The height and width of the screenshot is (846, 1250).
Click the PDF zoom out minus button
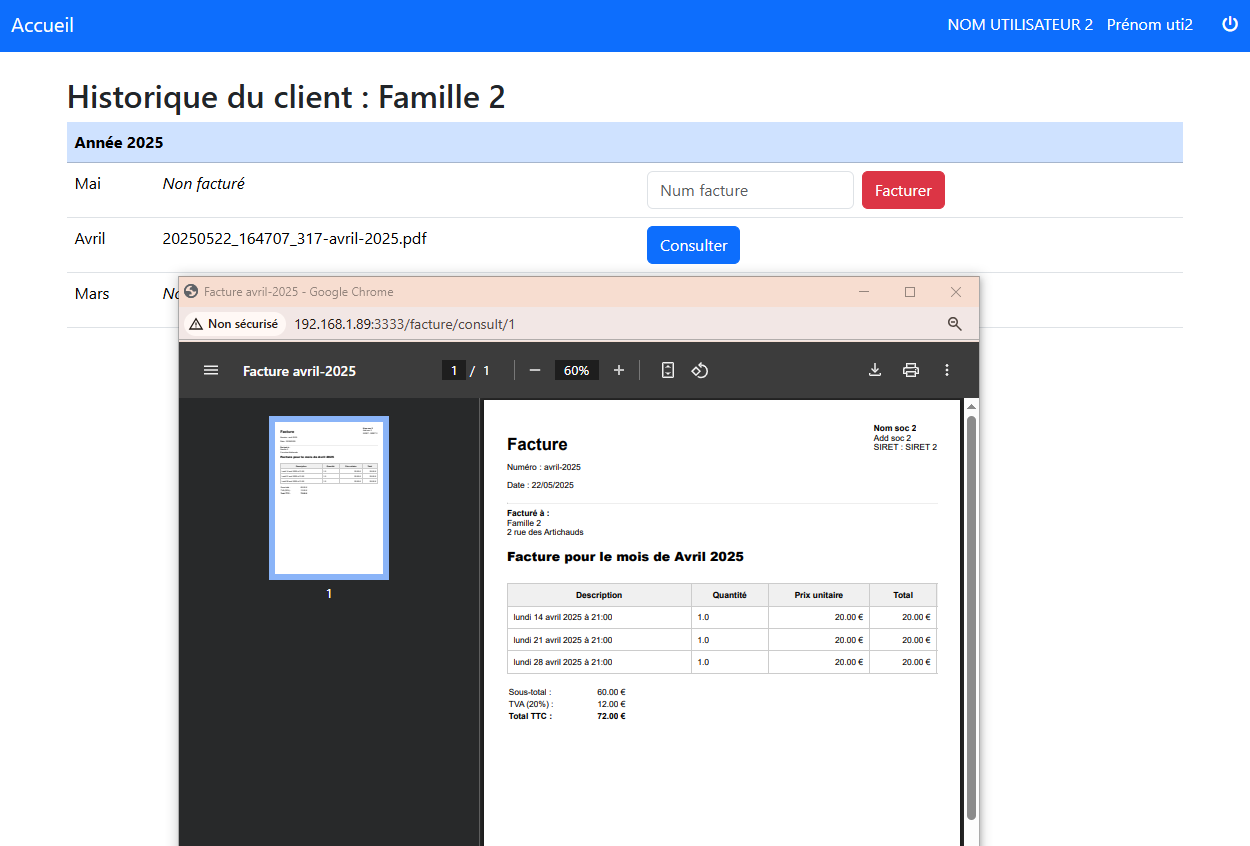tap(535, 370)
